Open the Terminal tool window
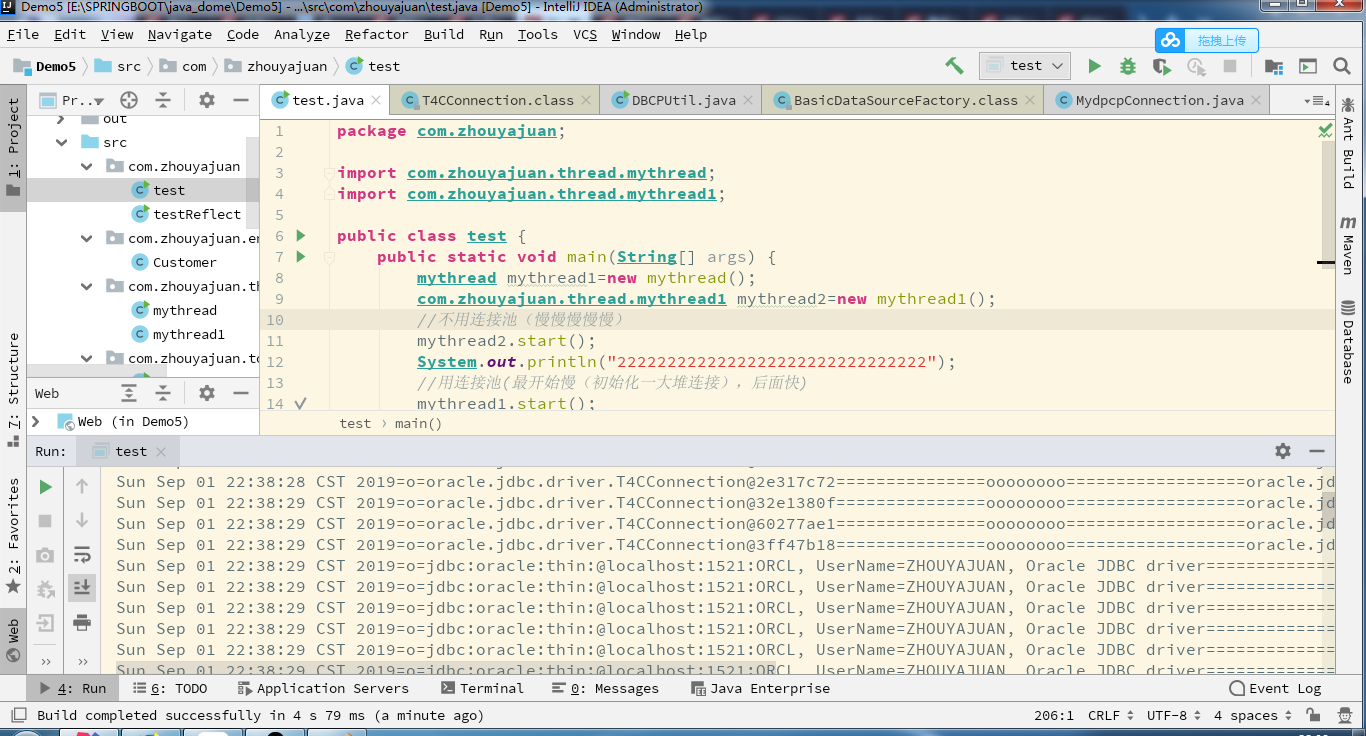 pyautogui.click(x=482, y=688)
